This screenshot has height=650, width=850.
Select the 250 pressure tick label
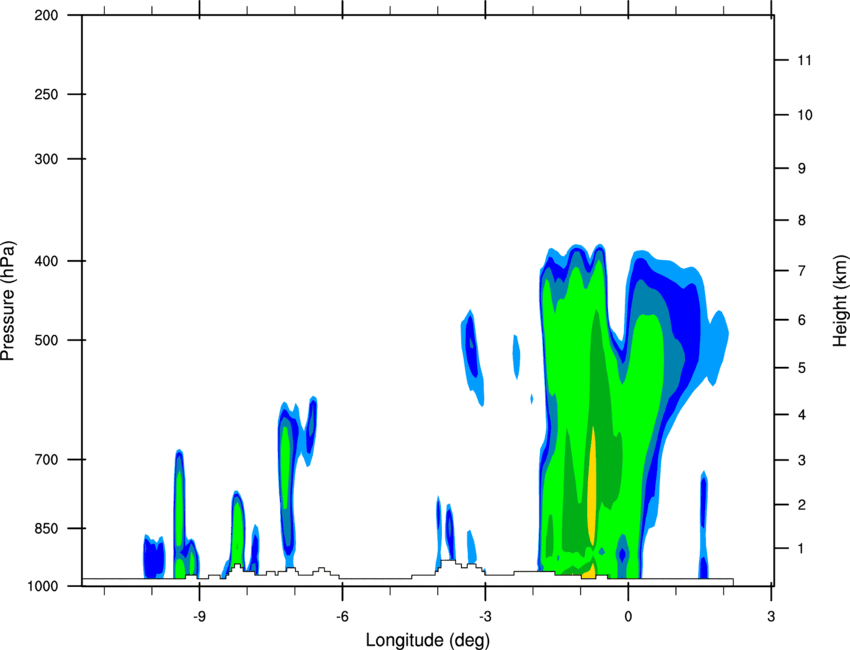46,94
